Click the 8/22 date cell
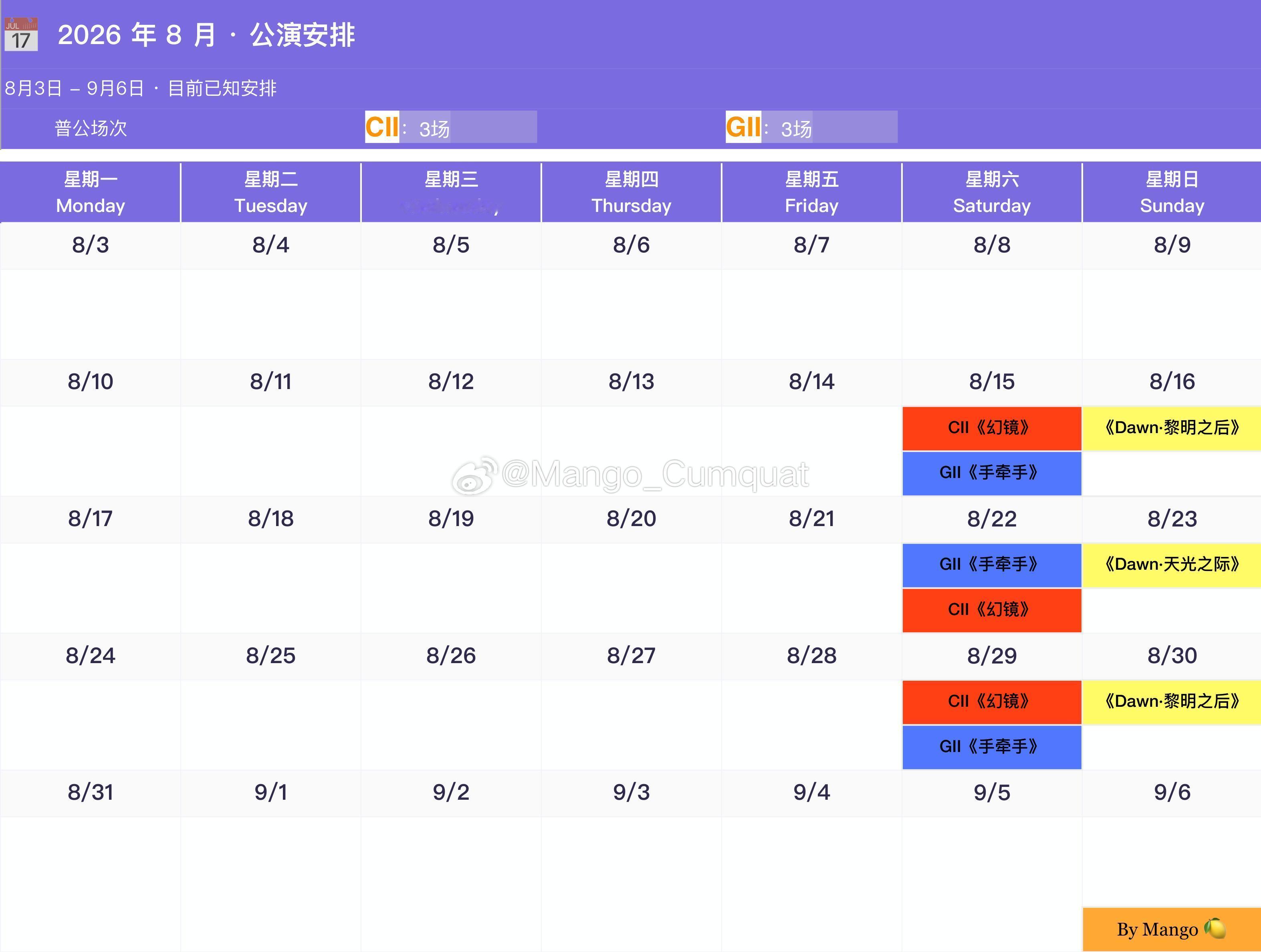This screenshot has width=1261, height=952. point(992,519)
